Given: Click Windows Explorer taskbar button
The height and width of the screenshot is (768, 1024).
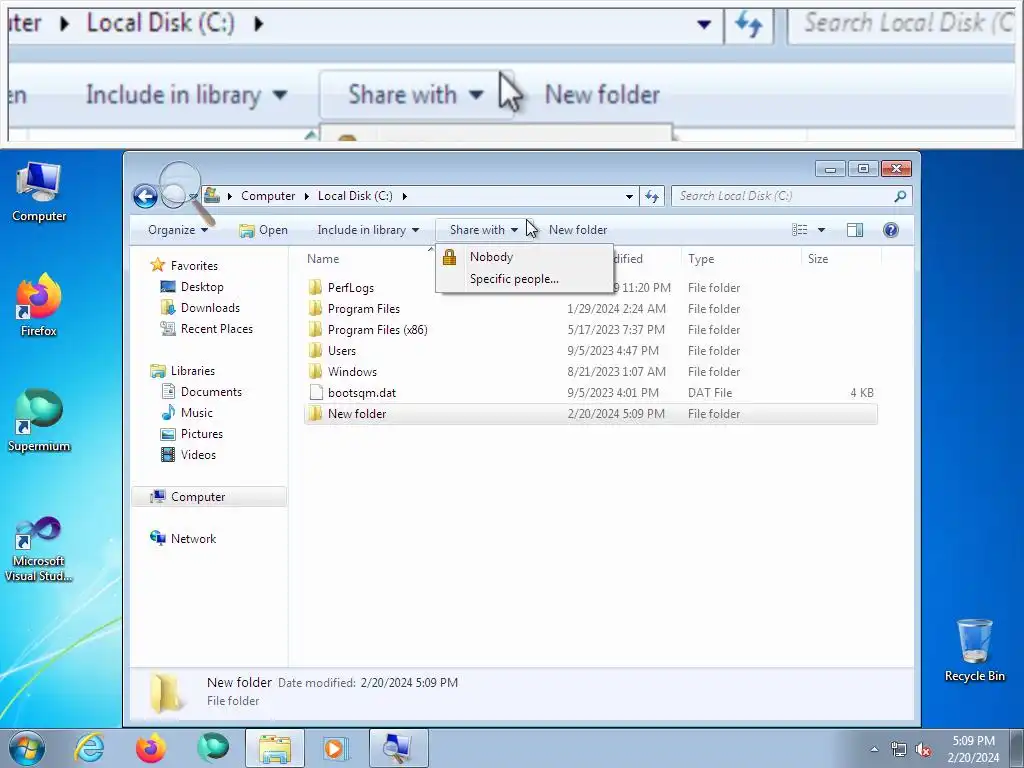Looking at the screenshot, I should click(275, 748).
